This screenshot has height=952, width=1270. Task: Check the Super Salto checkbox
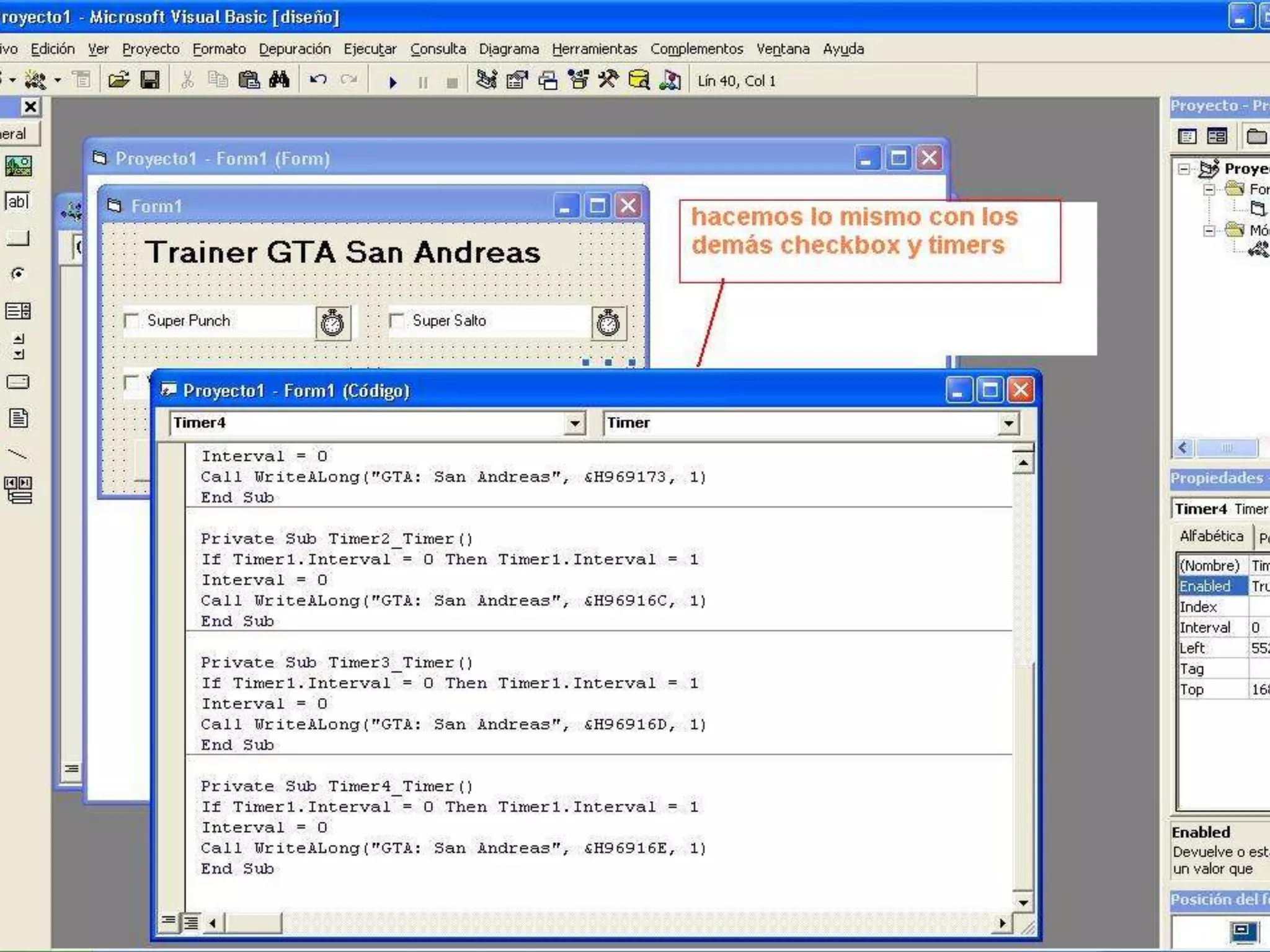397,321
